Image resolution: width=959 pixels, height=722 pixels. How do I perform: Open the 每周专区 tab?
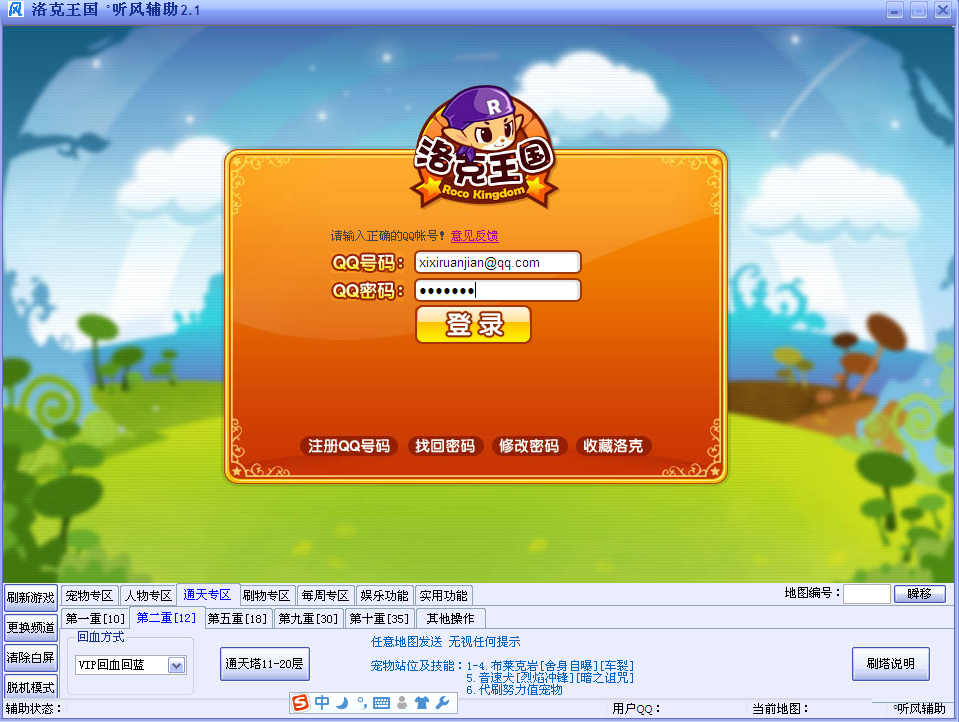[325, 595]
